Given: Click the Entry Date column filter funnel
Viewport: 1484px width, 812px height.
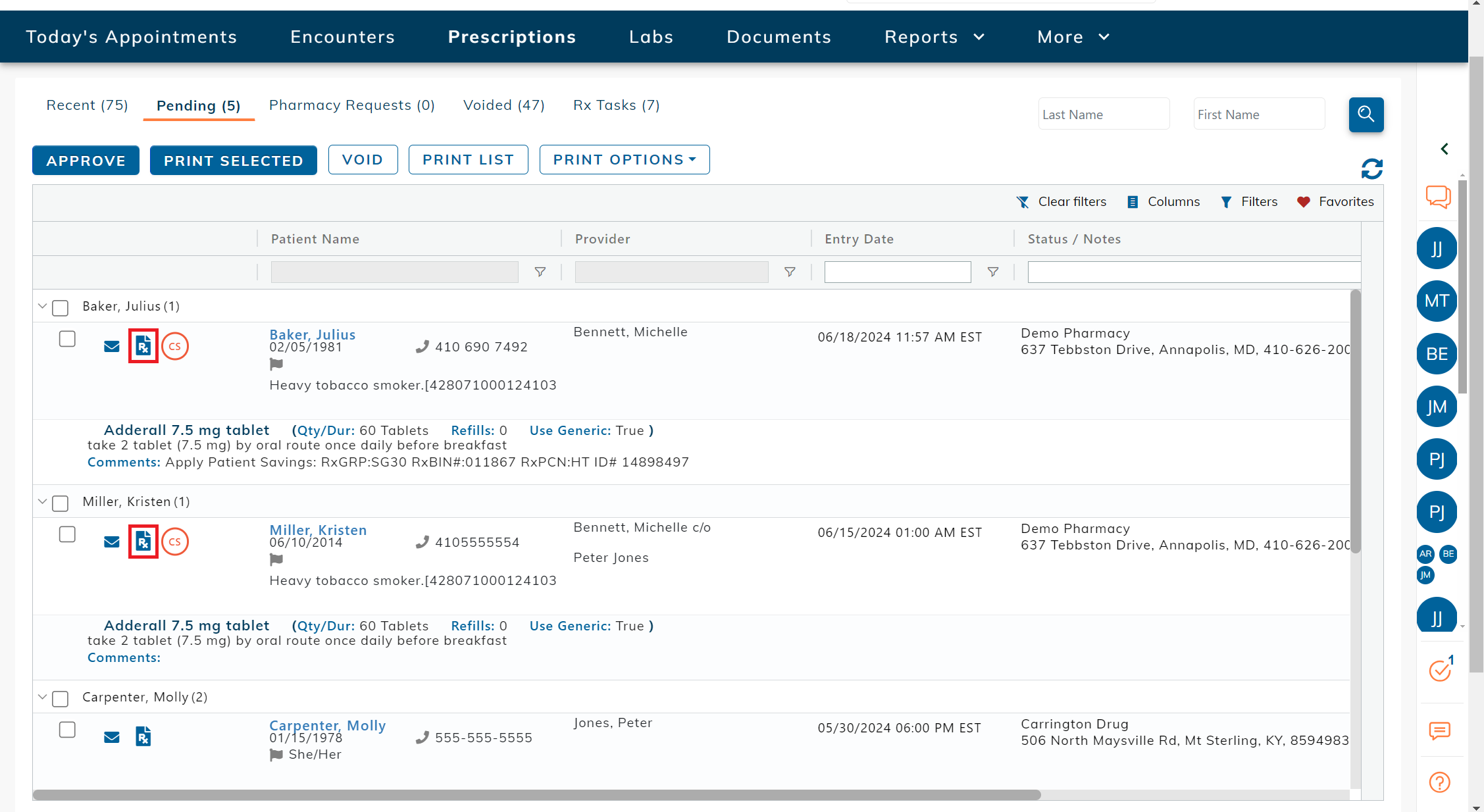Looking at the screenshot, I should point(993,272).
